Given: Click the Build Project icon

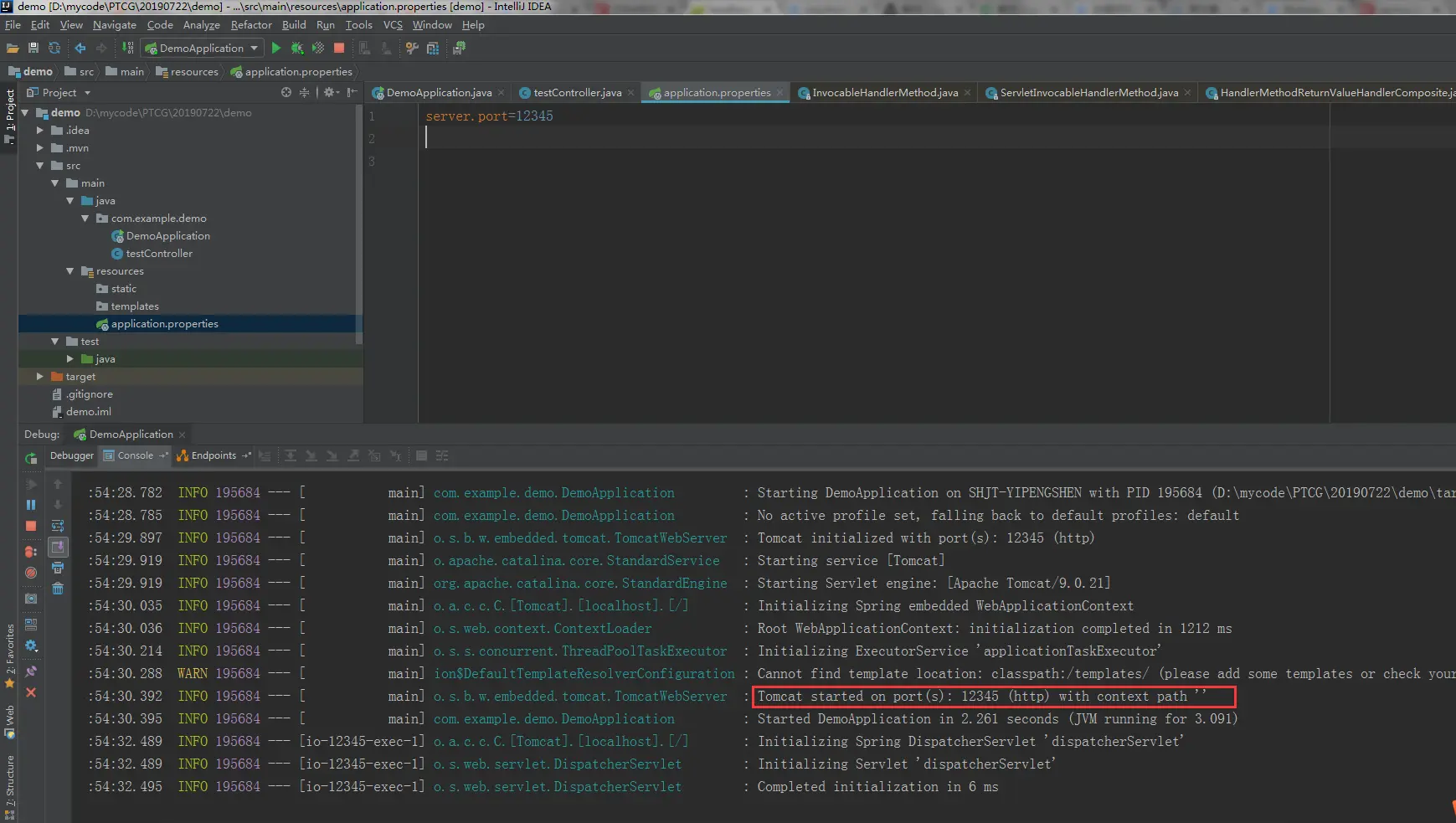Looking at the screenshot, I should [127, 49].
